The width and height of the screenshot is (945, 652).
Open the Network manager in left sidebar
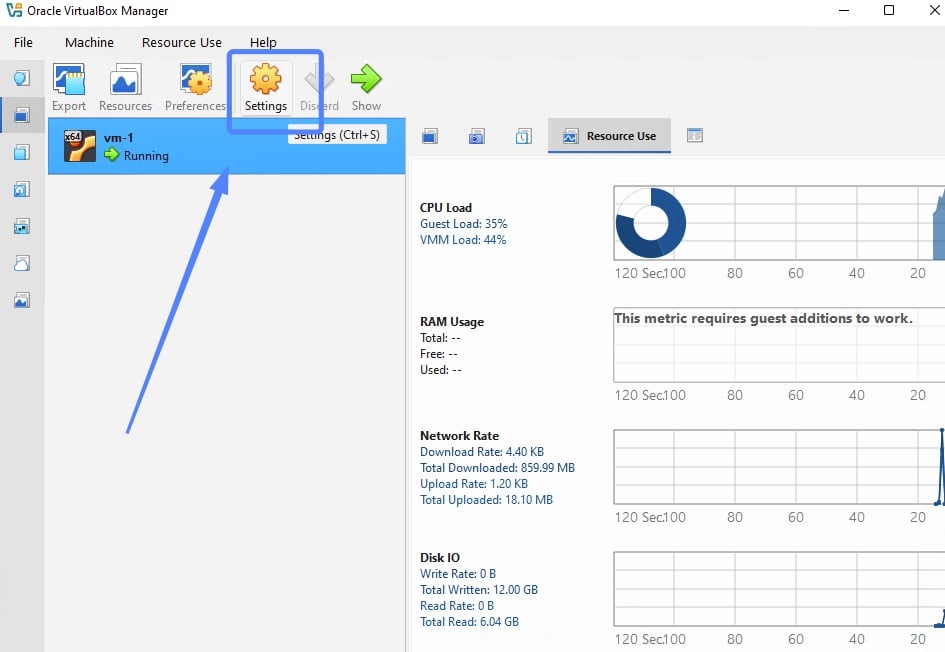22,227
